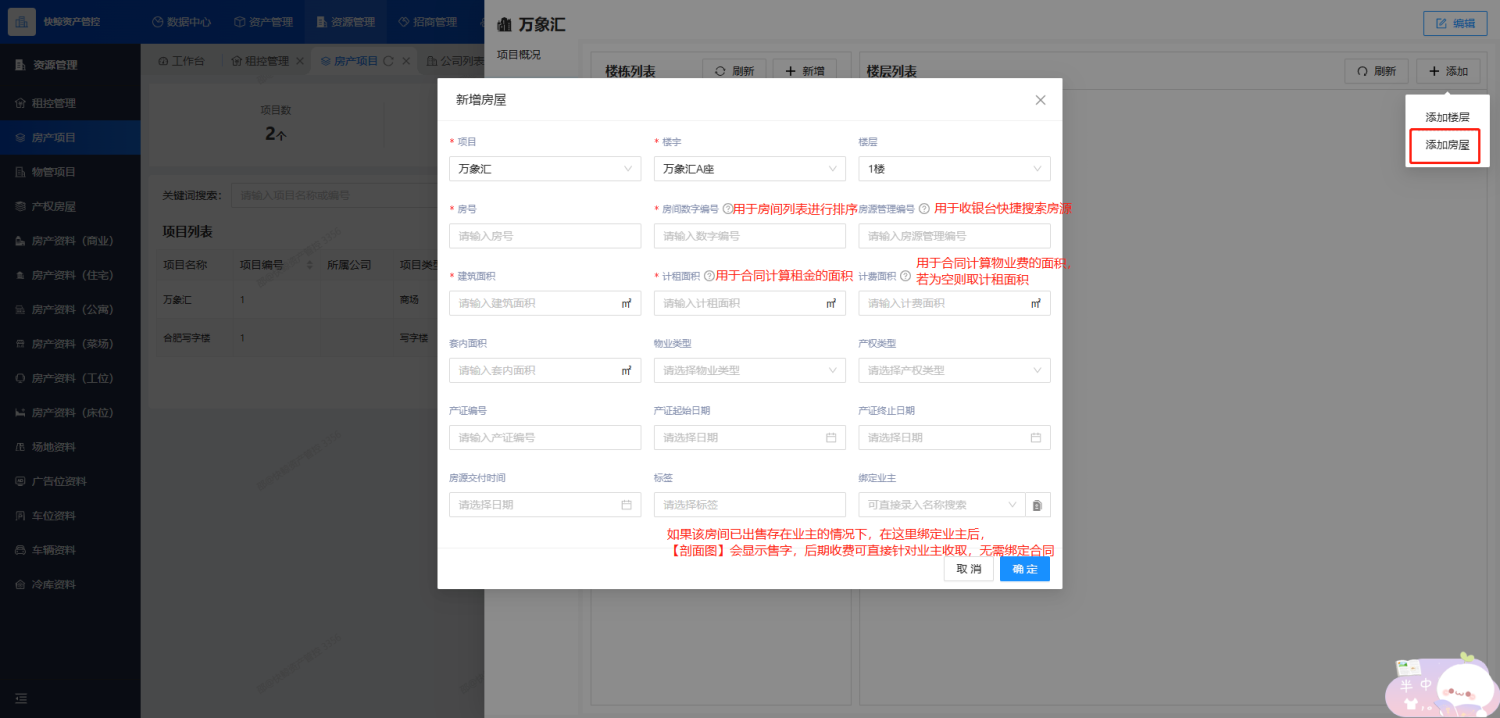Viewport: 1500px width, 718px height.
Task: Select 添加楼层 from the dropdown menu
Action: click(x=1447, y=117)
